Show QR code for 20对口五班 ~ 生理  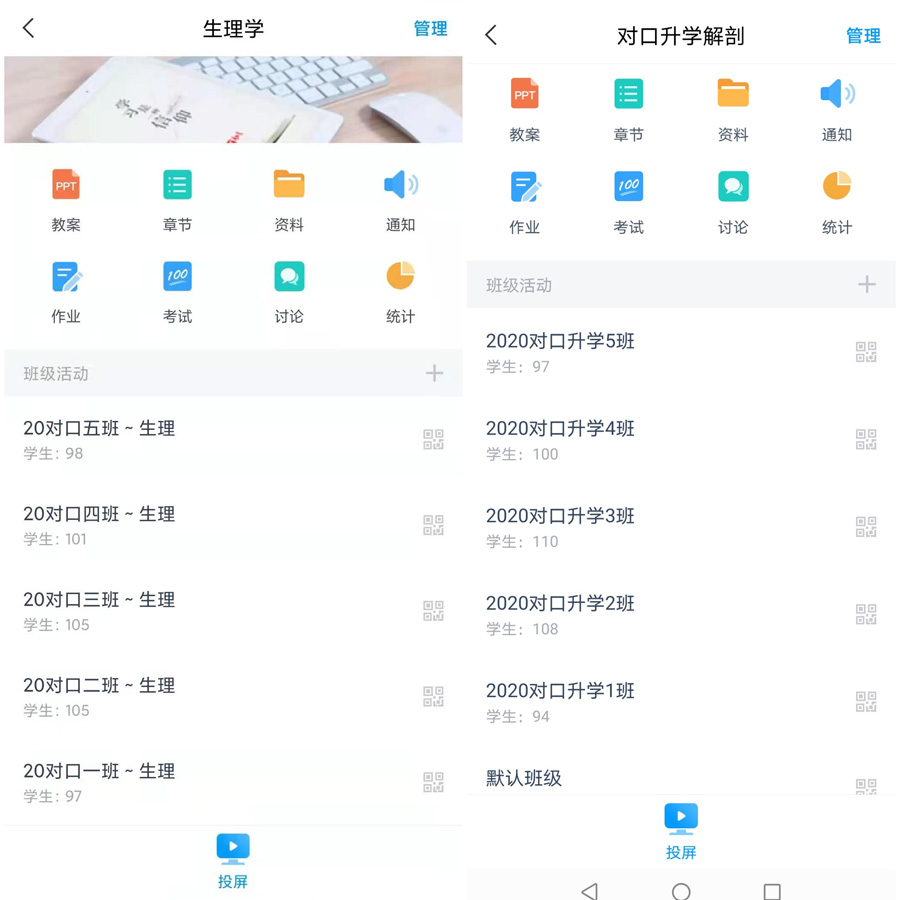(x=433, y=440)
